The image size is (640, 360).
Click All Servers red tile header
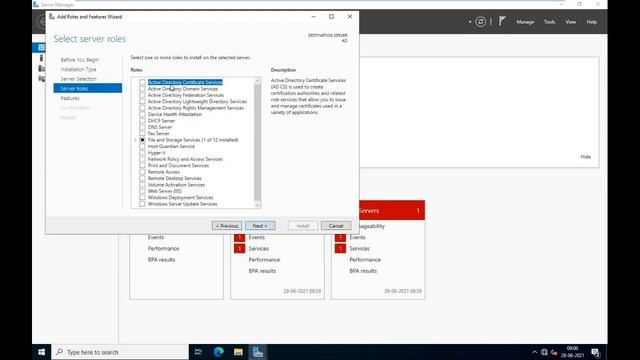(392, 211)
